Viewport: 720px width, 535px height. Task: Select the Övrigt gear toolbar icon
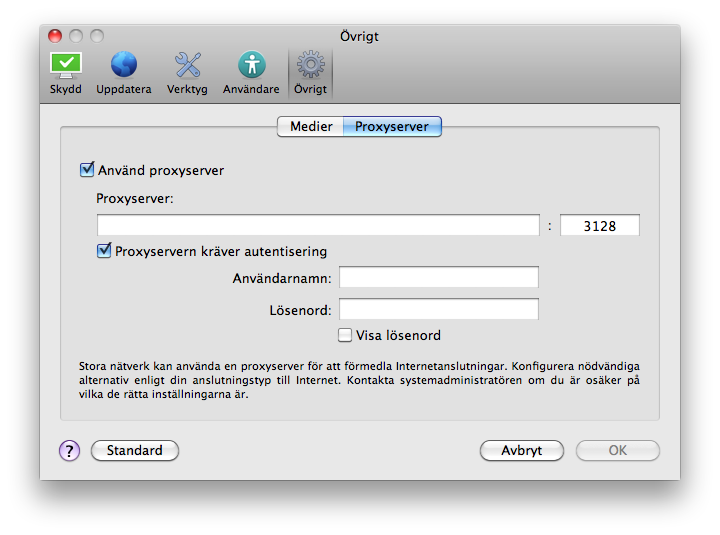coord(310,73)
